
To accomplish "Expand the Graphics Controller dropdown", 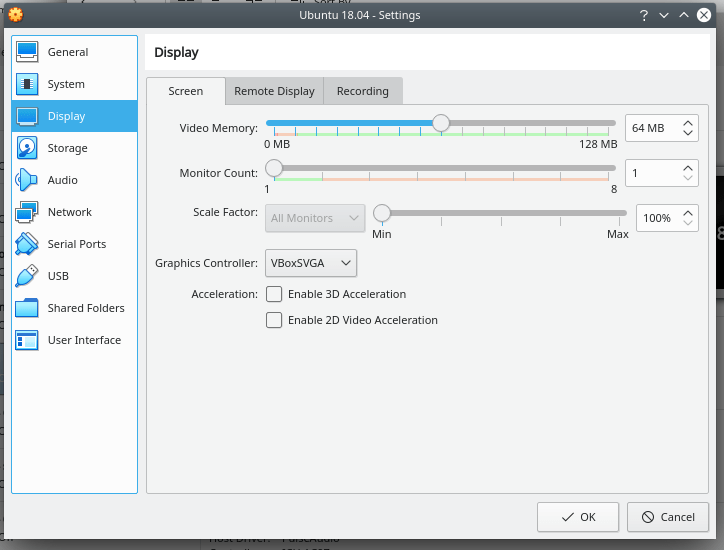I will [311, 263].
